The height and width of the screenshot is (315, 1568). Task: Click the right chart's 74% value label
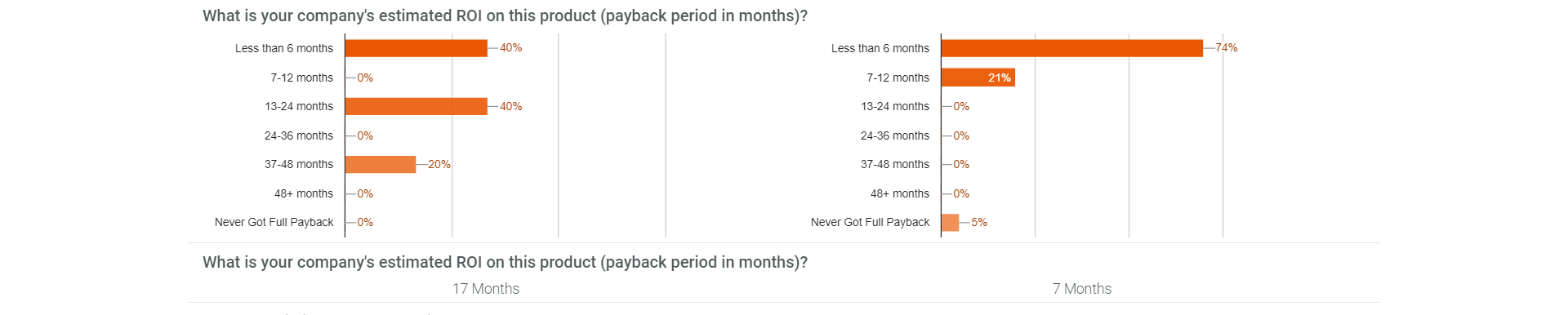(1227, 48)
